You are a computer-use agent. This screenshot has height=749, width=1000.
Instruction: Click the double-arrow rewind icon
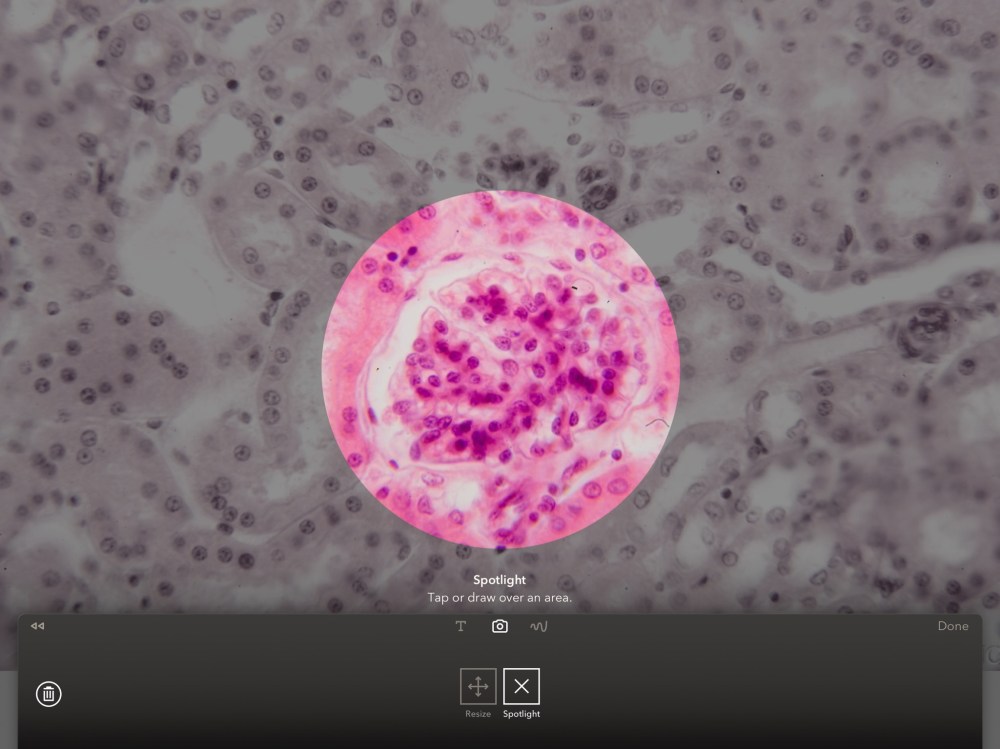pos(38,626)
